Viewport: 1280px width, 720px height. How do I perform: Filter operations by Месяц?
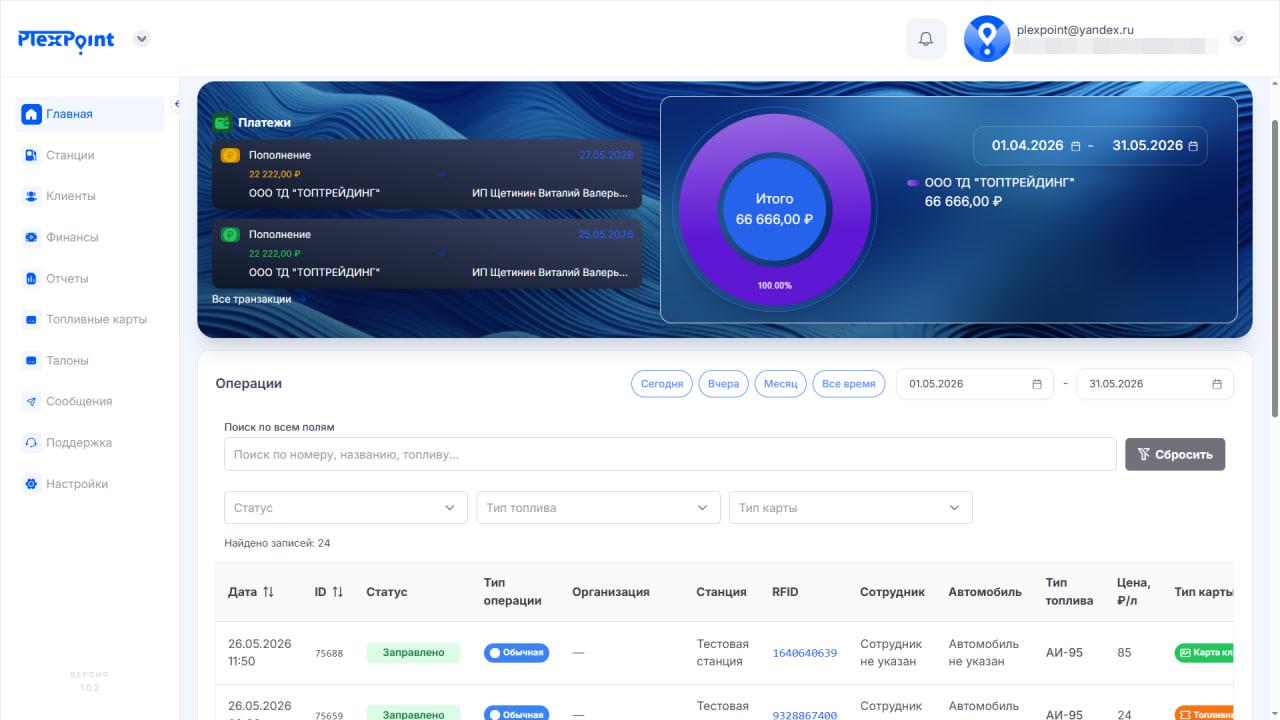click(781, 384)
